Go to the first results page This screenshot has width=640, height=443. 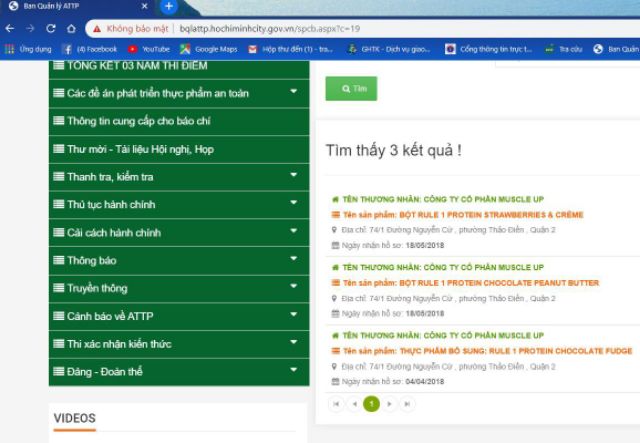[x=335, y=404]
